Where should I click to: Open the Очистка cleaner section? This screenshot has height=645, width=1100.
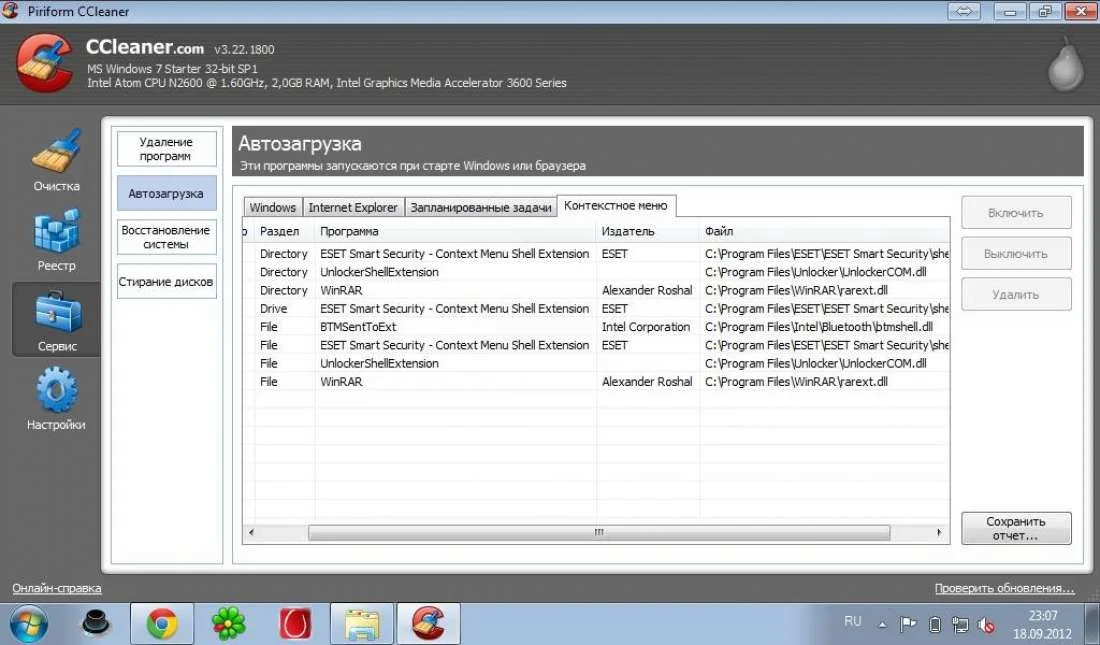click(x=56, y=161)
